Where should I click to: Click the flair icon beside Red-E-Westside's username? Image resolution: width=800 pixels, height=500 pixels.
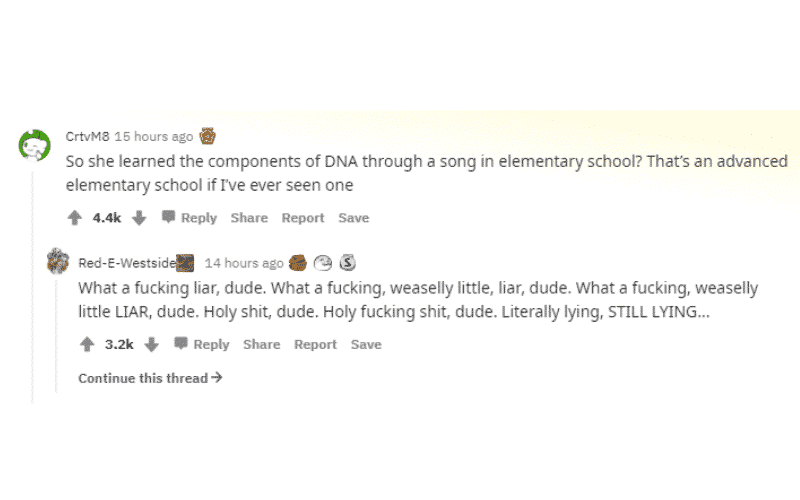click(185, 263)
